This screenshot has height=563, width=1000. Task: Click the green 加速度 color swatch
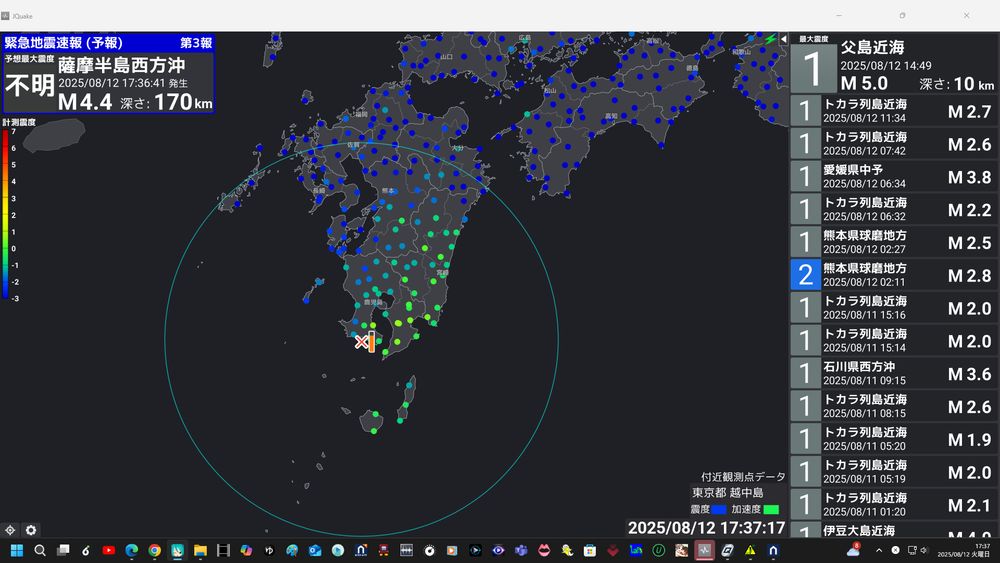[771, 509]
